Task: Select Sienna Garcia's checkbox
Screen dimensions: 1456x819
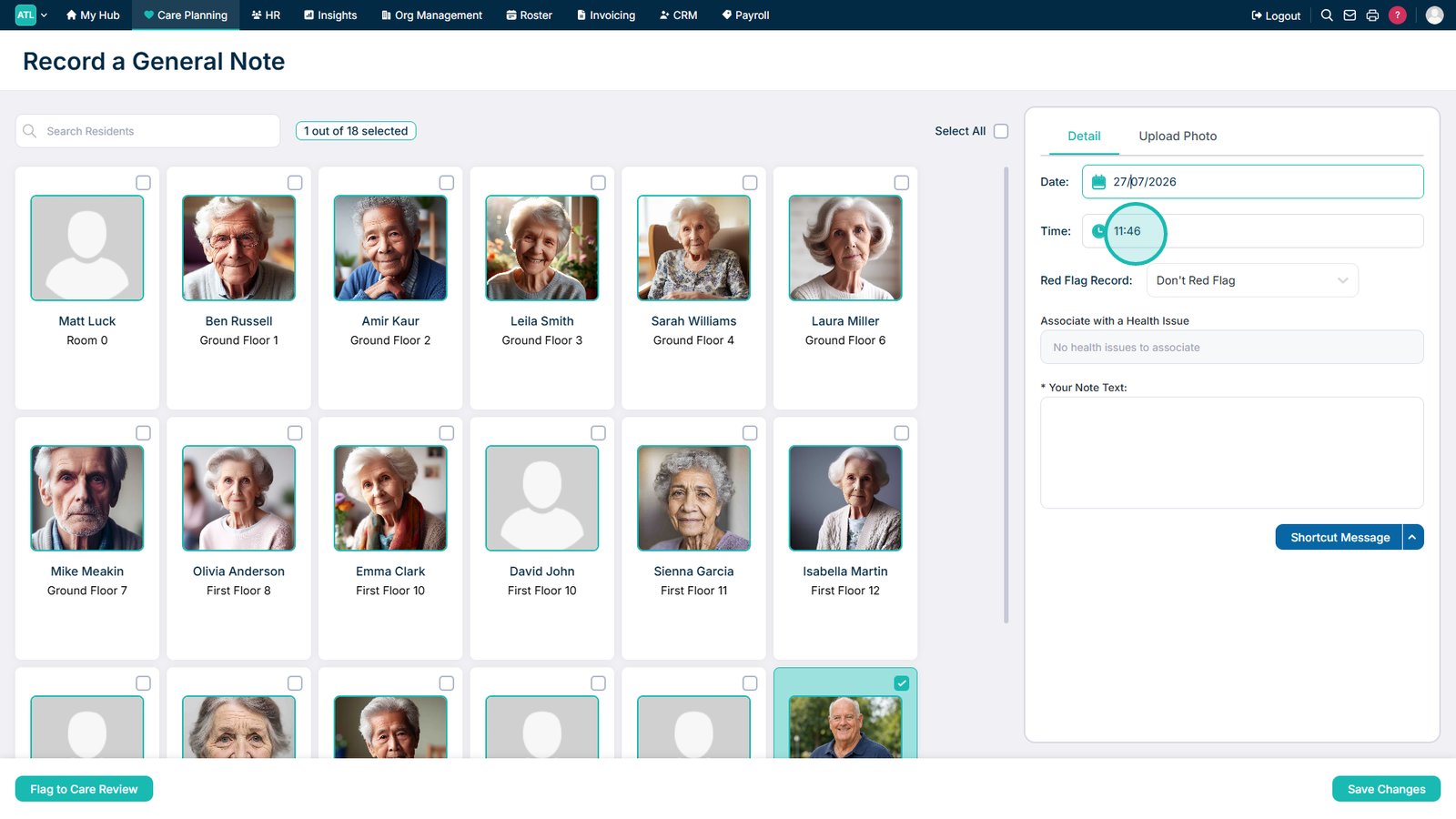Action: pos(750,433)
